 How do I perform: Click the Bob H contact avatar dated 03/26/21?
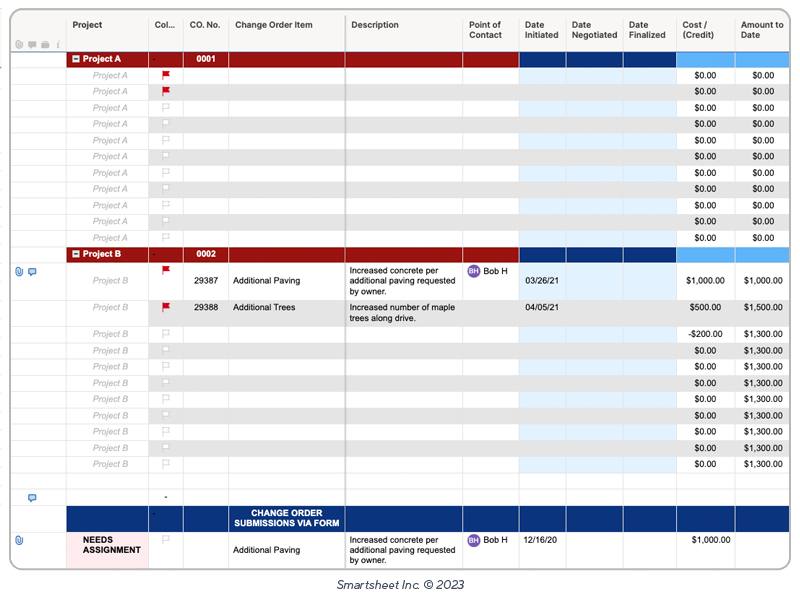coord(474,271)
